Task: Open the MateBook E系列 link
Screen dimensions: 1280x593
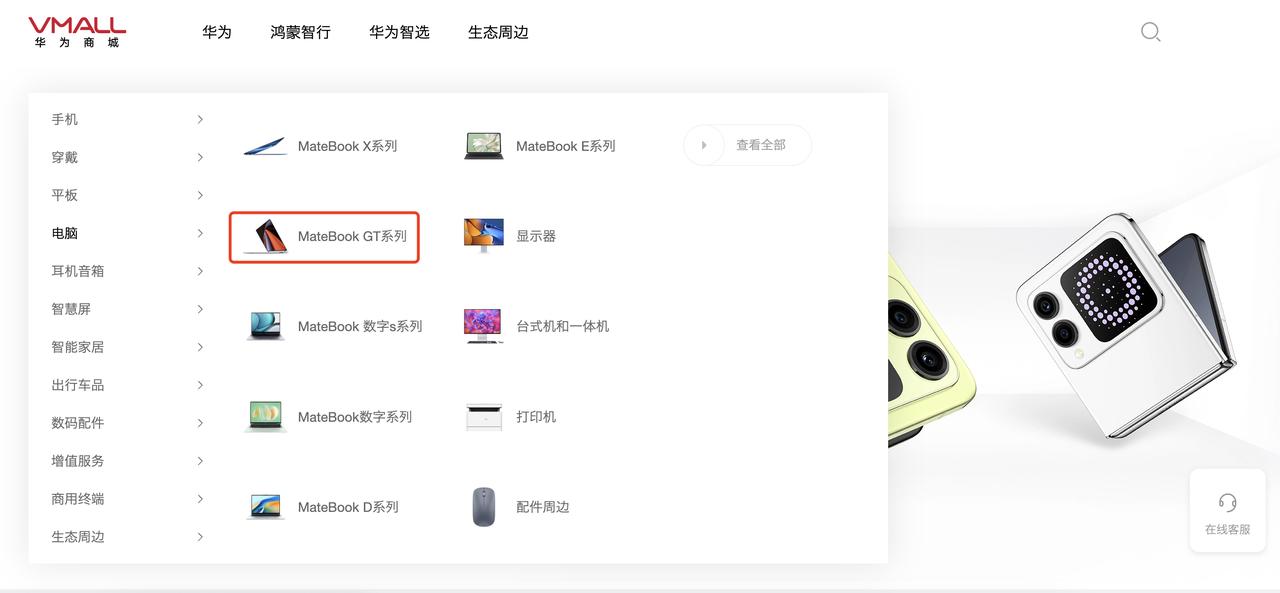Action: [x=565, y=146]
